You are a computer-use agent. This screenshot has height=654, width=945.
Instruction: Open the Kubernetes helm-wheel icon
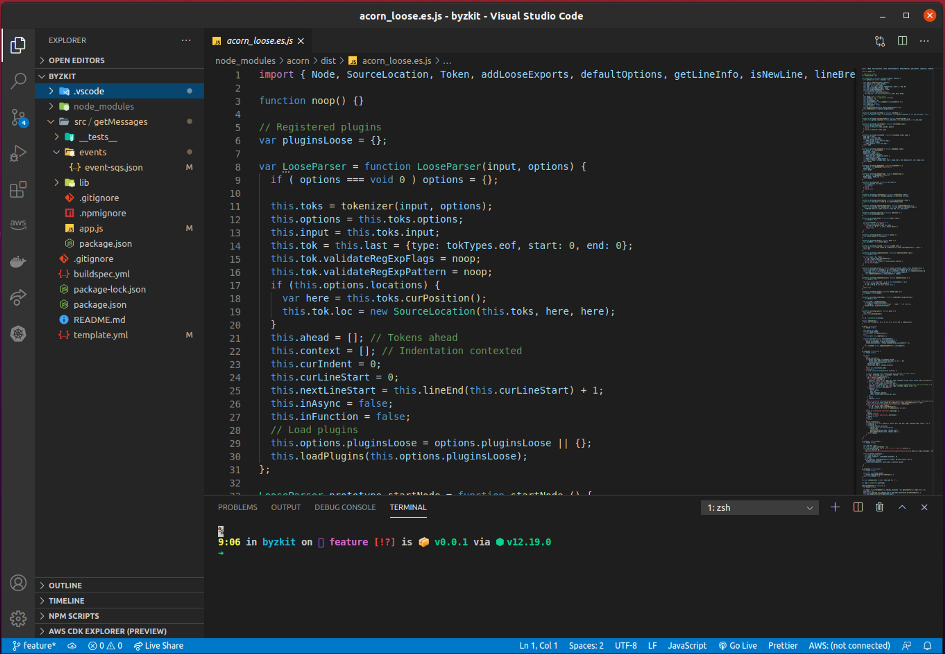[18, 333]
